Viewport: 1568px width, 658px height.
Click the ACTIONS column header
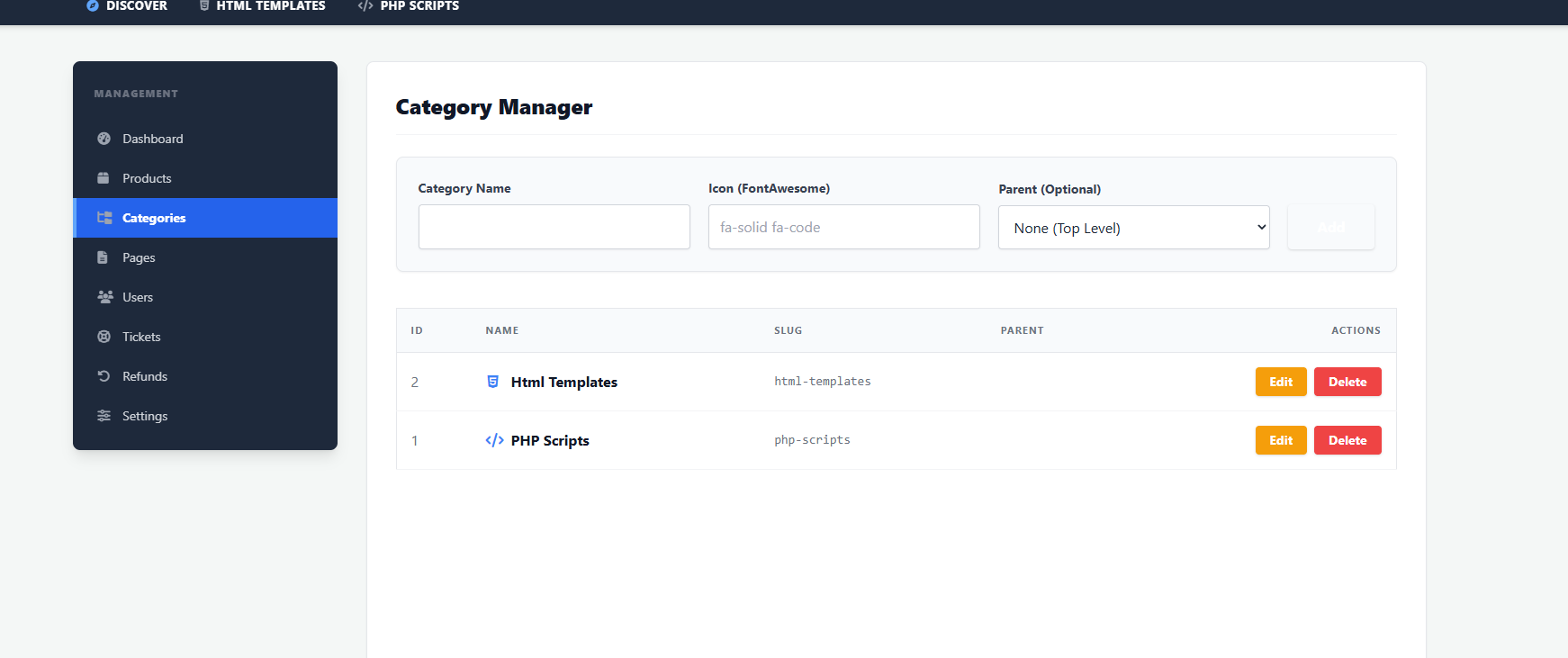pyautogui.click(x=1356, y=330)
